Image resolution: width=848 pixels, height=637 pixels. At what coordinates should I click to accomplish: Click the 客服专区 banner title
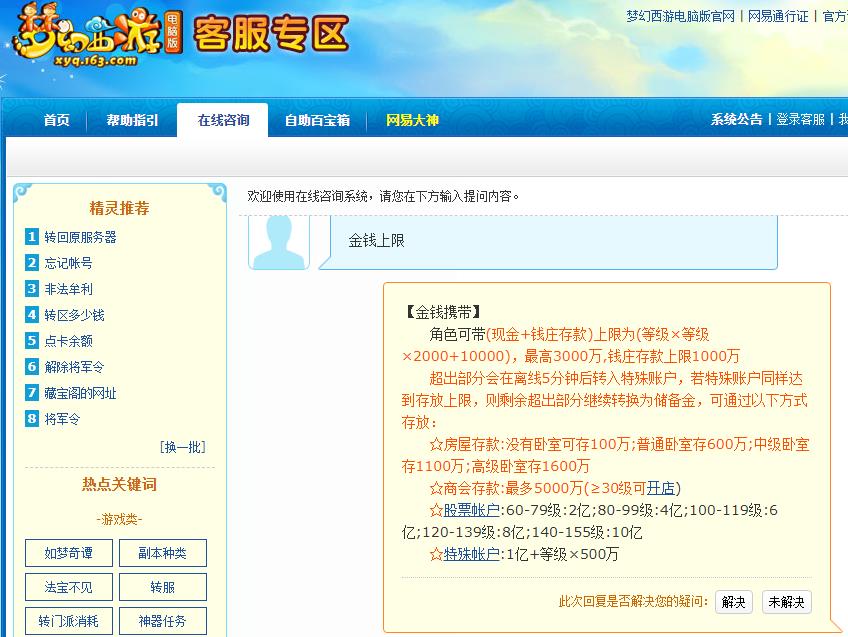tap(270, 34)
